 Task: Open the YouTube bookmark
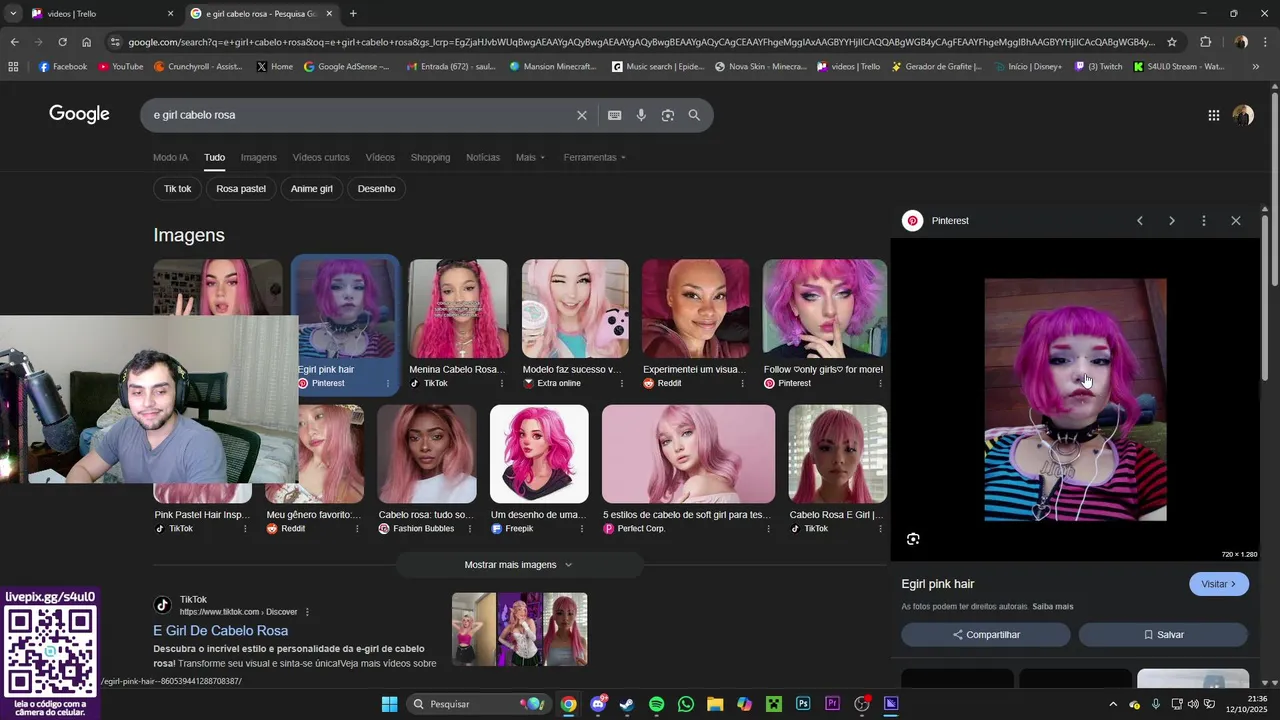pos(121,67)
